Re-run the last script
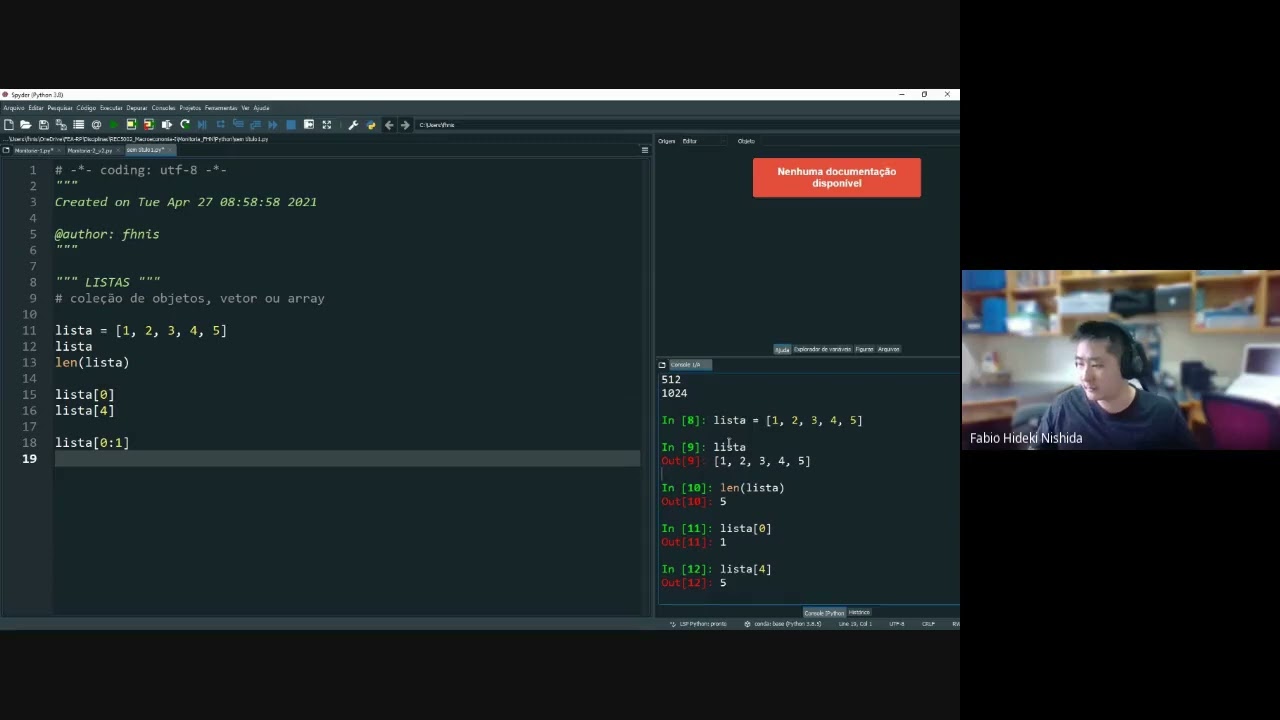The image size is (1280, 720). (x=185, y=125)
